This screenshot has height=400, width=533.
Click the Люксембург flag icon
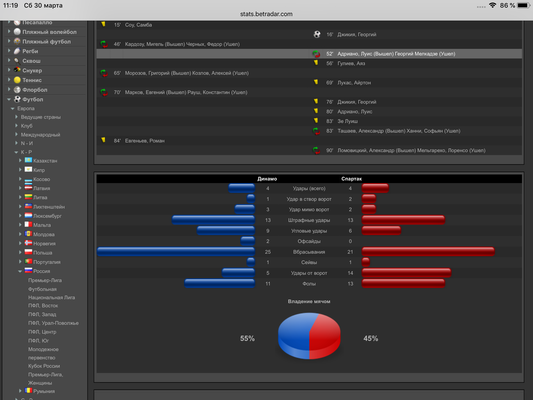pos(28,215)
